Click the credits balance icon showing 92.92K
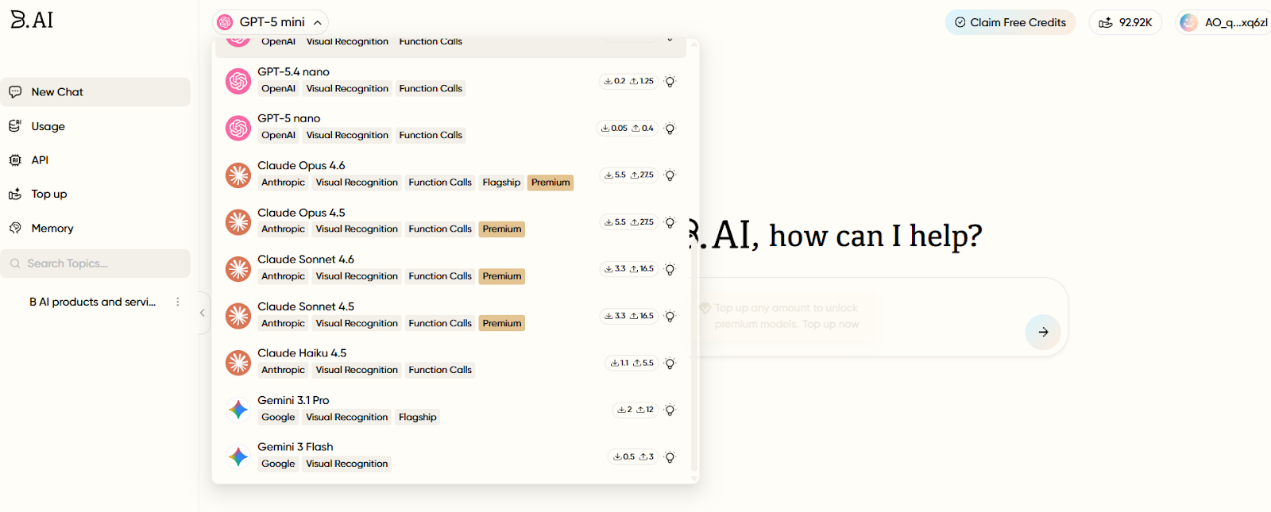The height and width of the screenshot is (512, 1271). coord(1107,22)
